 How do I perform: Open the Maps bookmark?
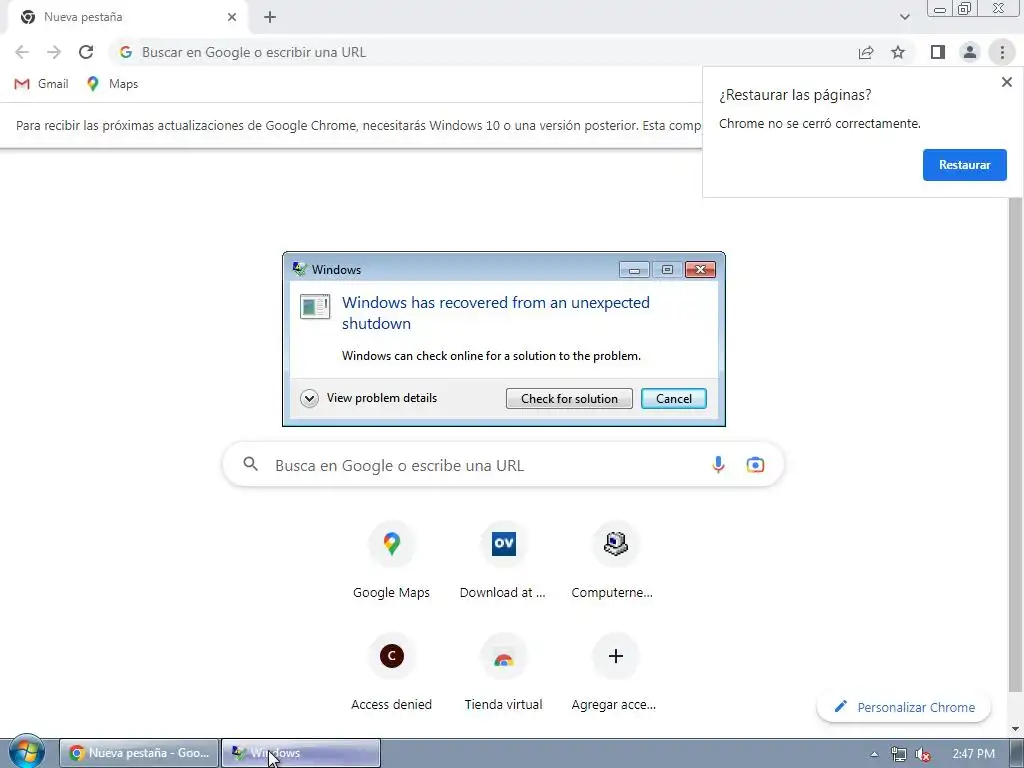coord(112,84)
